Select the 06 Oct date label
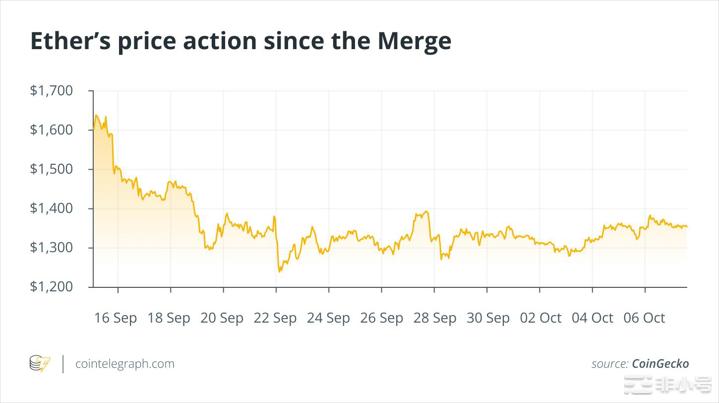The height and width of the screenshot is (403, 719). pos(643,318)
